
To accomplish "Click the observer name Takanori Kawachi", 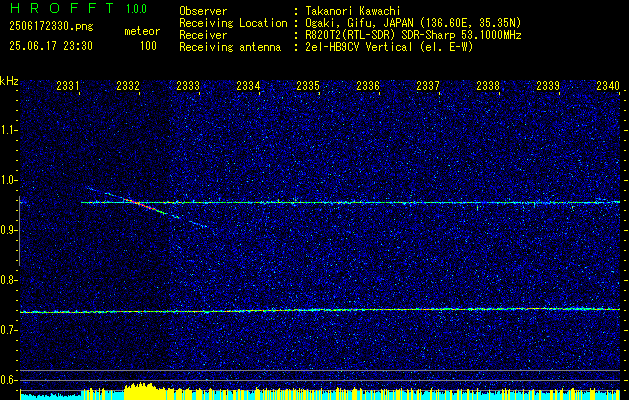I will click(353, 11).
